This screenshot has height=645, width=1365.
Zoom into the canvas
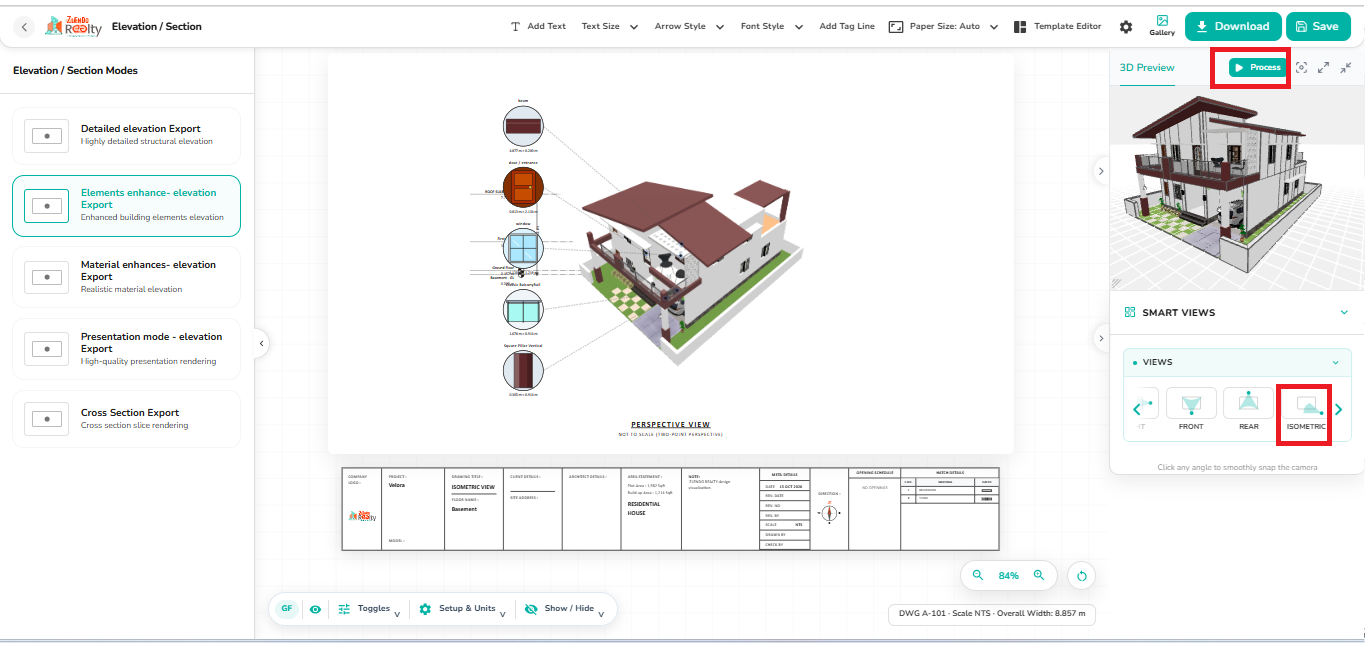pos(1039,576)
